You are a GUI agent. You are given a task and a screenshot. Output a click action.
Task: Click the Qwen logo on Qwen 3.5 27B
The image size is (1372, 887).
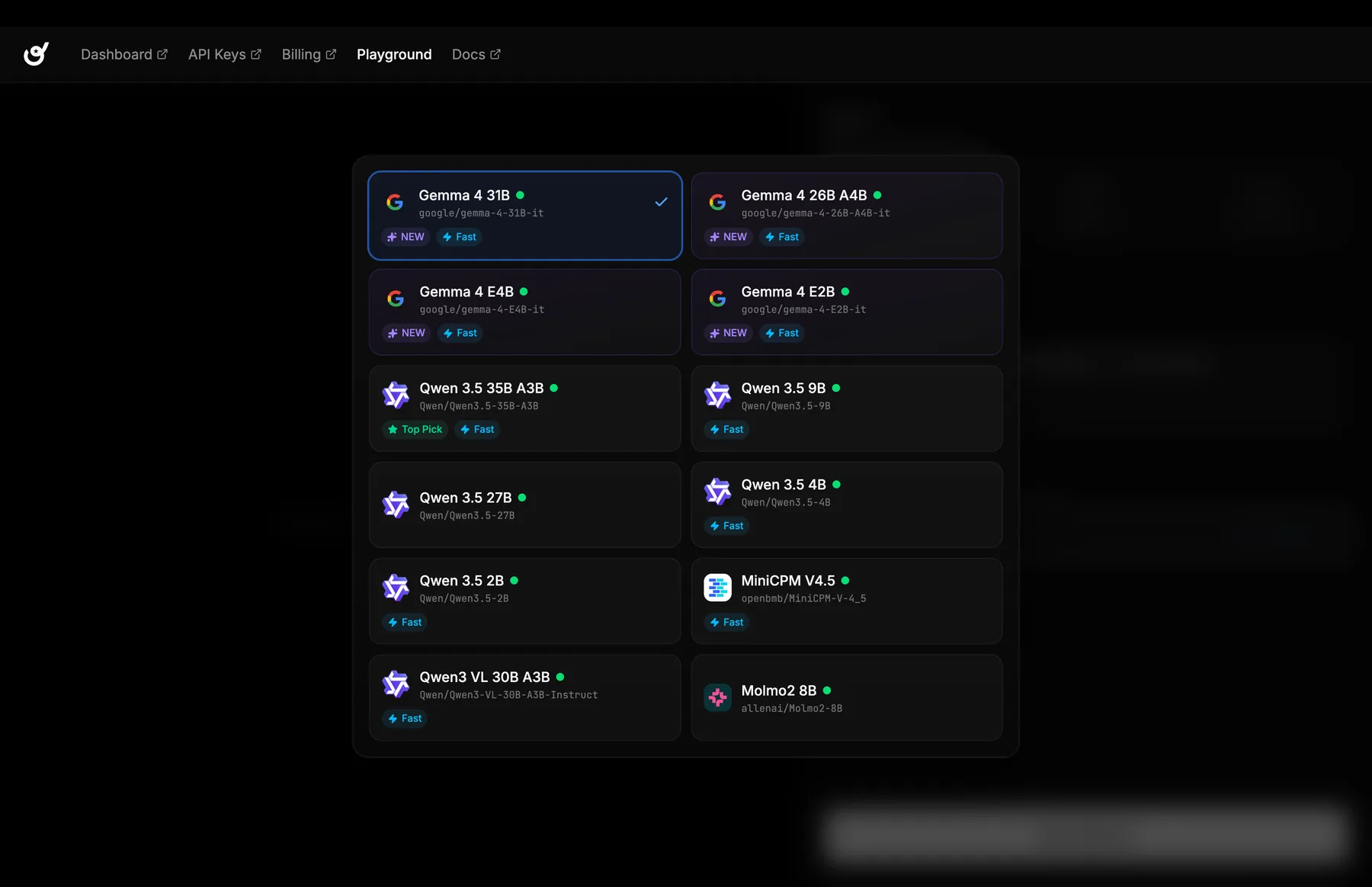[396, 504]
